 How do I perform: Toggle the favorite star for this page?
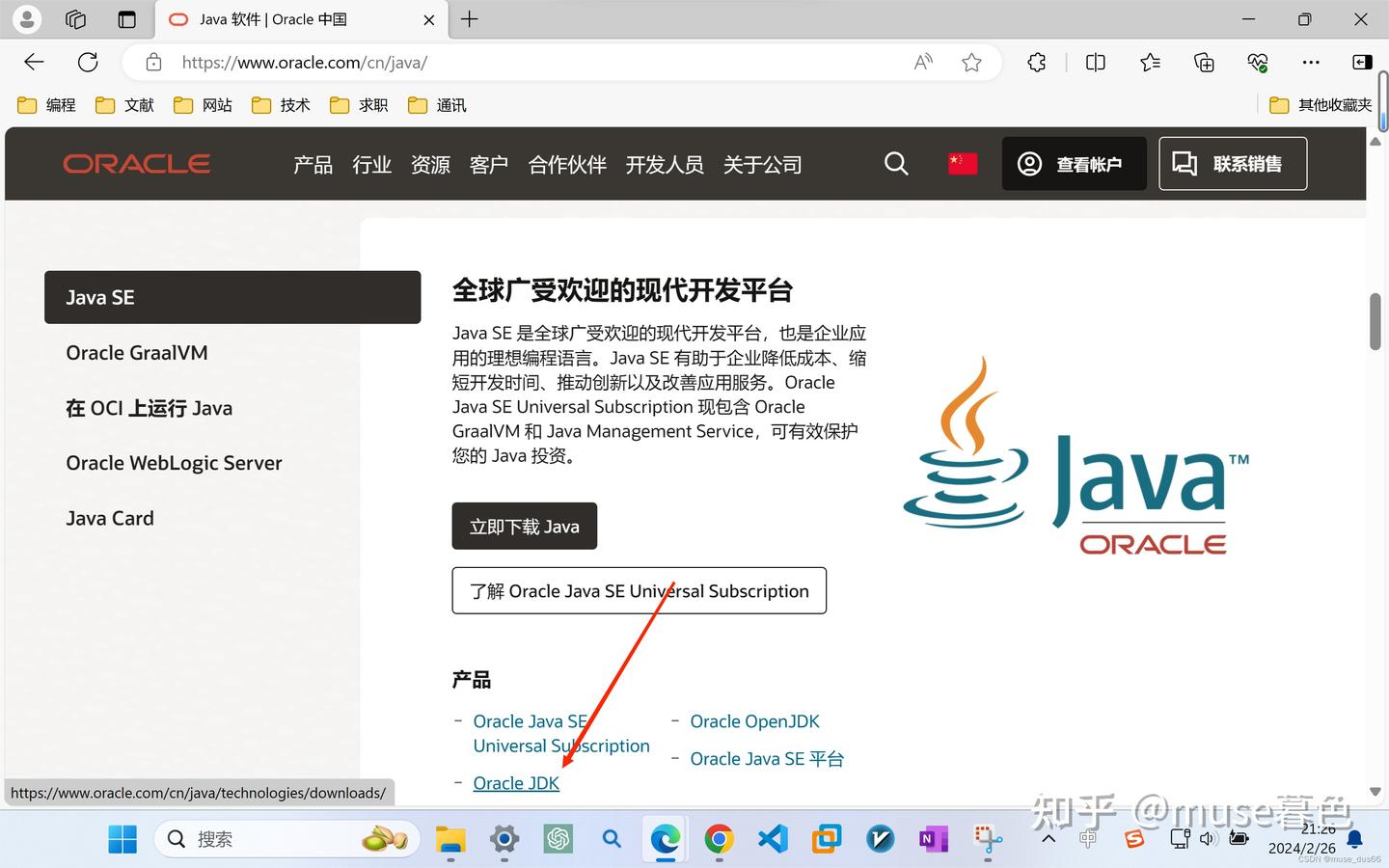click(x=971, y=62)
